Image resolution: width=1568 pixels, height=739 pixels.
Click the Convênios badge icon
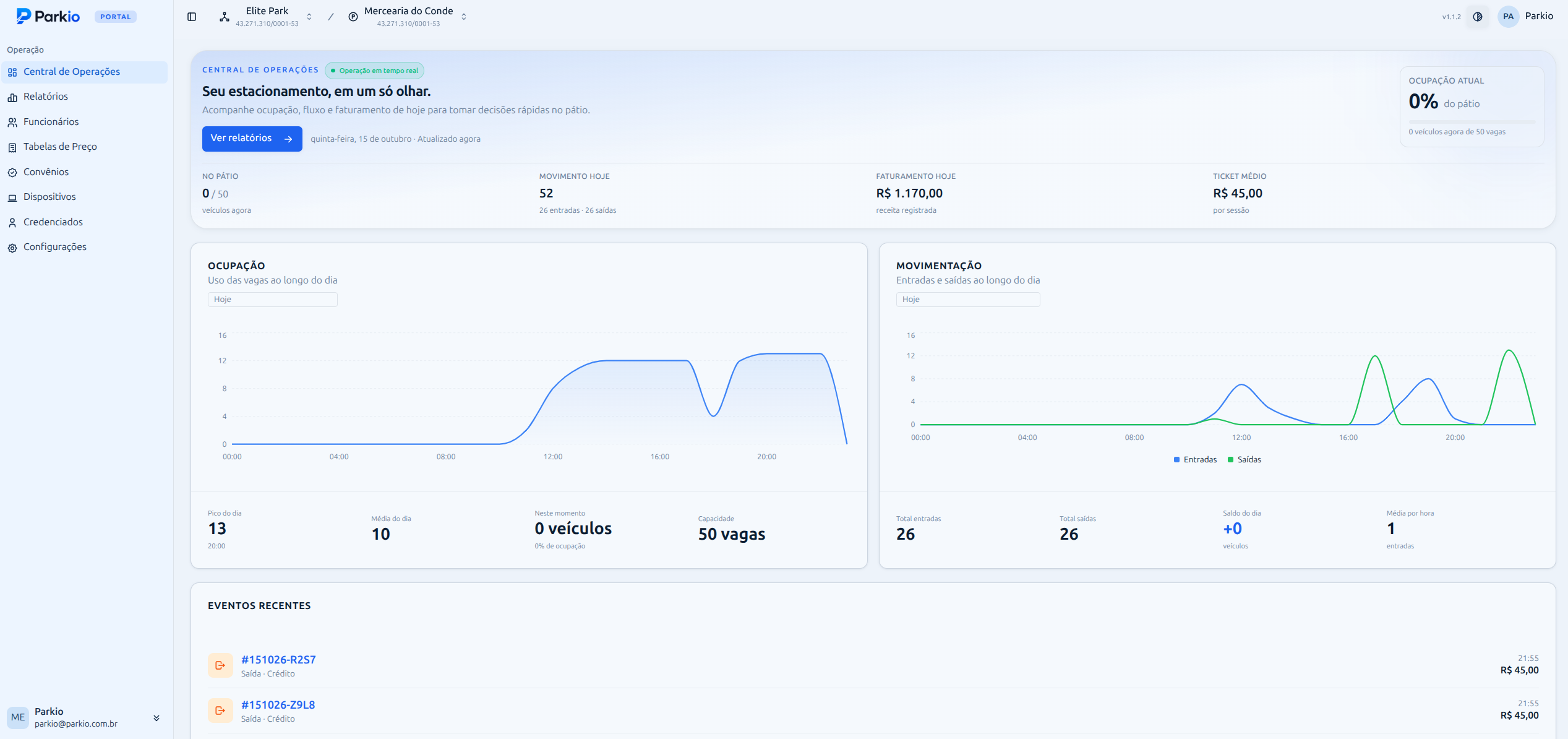(12, 173)
